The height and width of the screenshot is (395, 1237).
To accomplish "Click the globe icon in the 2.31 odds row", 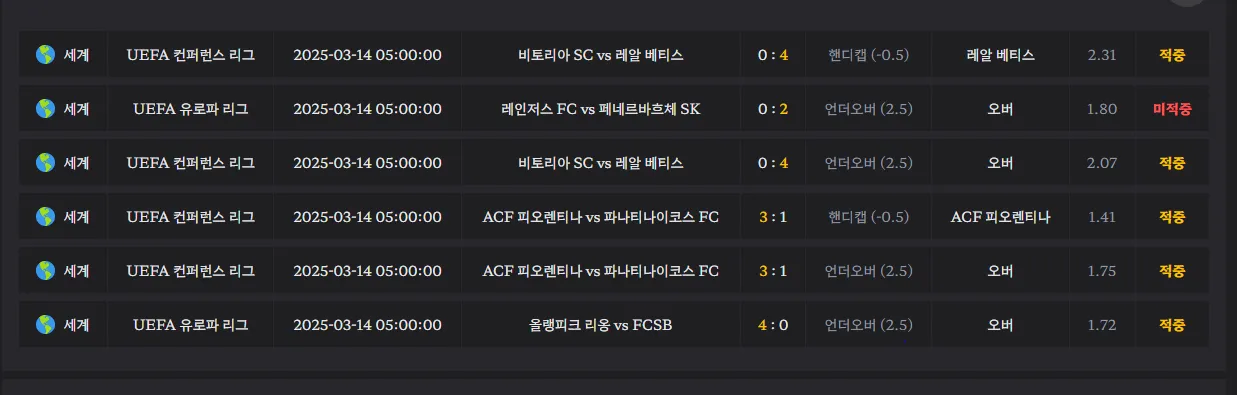I will pos(44,55).
